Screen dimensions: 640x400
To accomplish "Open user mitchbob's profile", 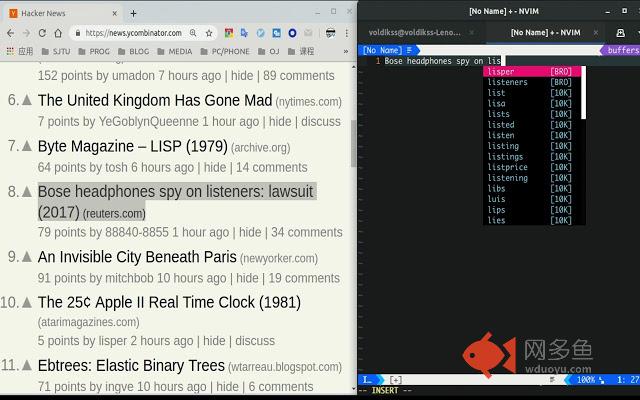I will click(129, 278).
